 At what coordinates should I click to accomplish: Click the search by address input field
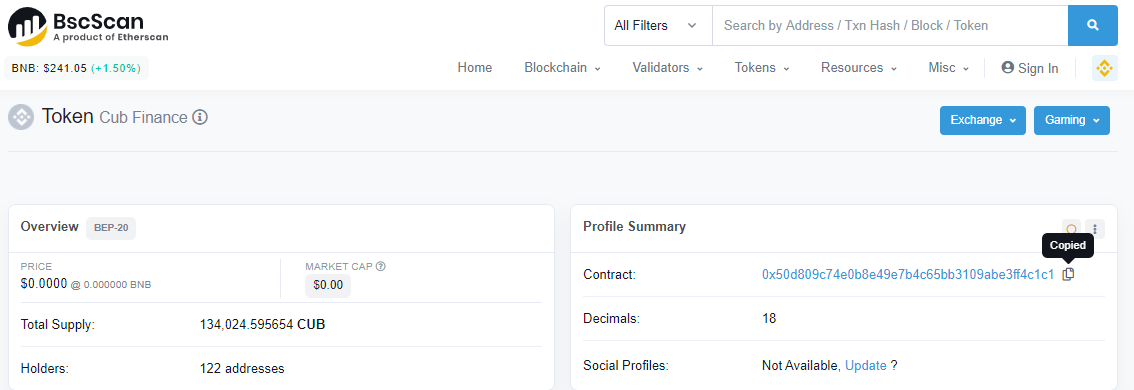click(890, 25)
